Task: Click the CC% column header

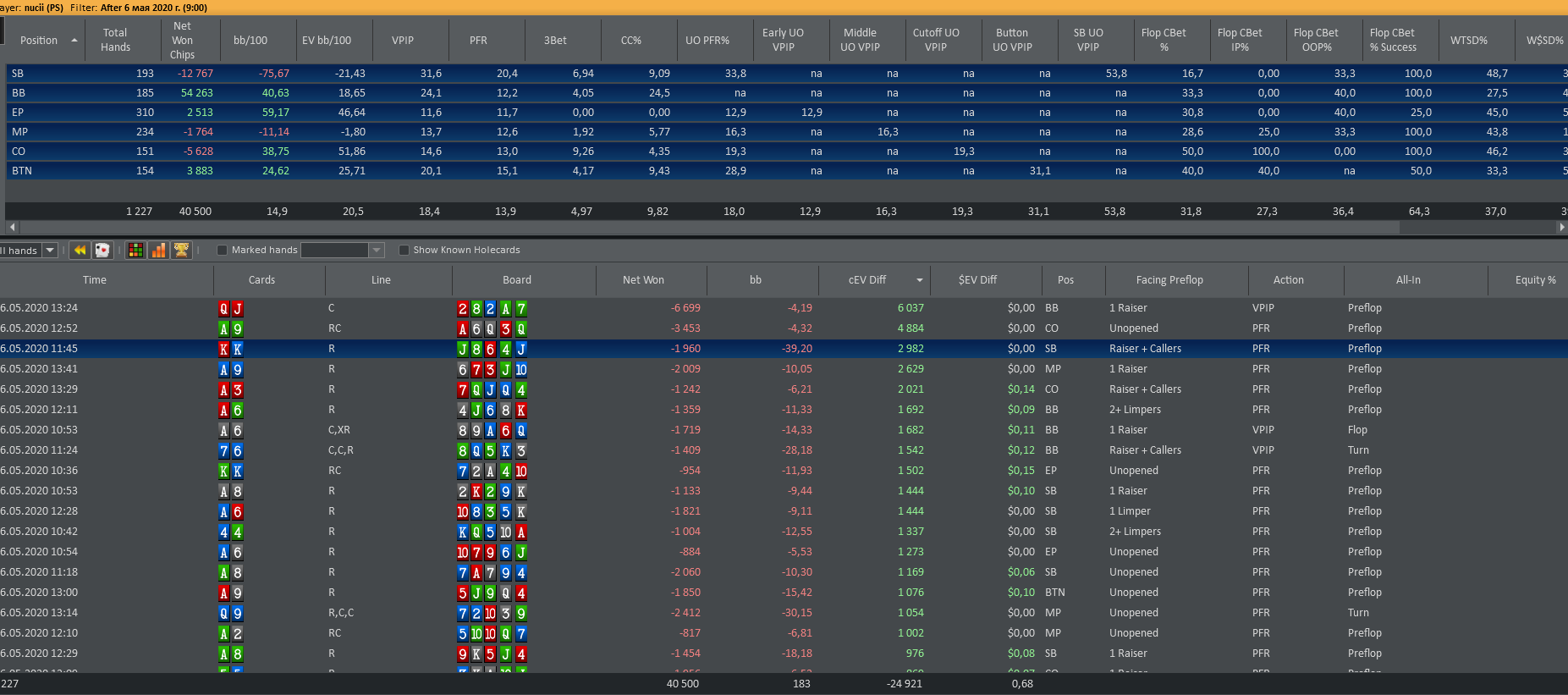Action: click(x=631, y=40)
